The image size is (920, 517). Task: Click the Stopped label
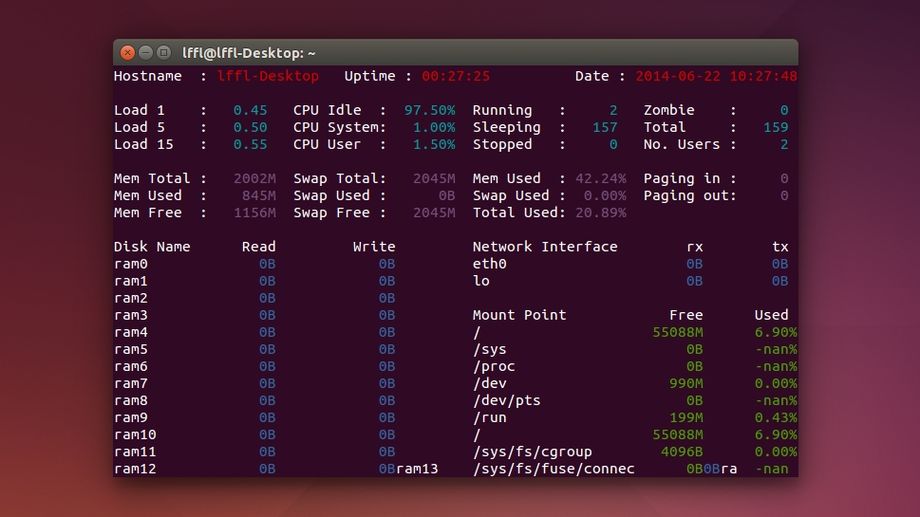point(502,144)
